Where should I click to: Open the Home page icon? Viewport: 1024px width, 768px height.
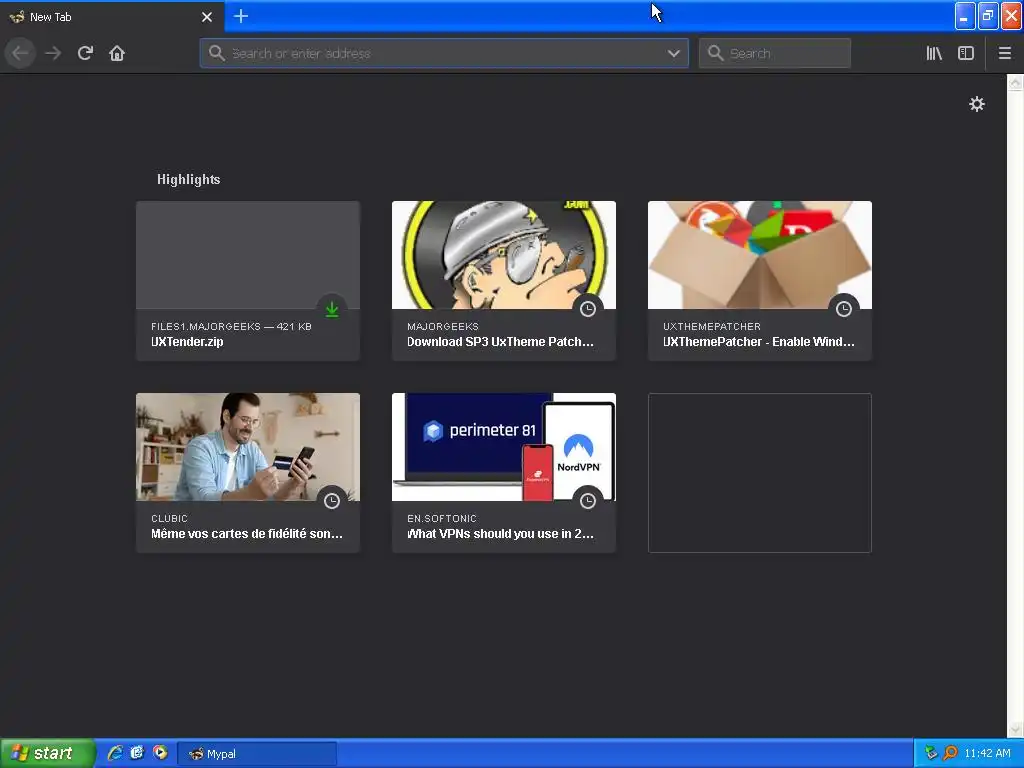coord(117,53)
